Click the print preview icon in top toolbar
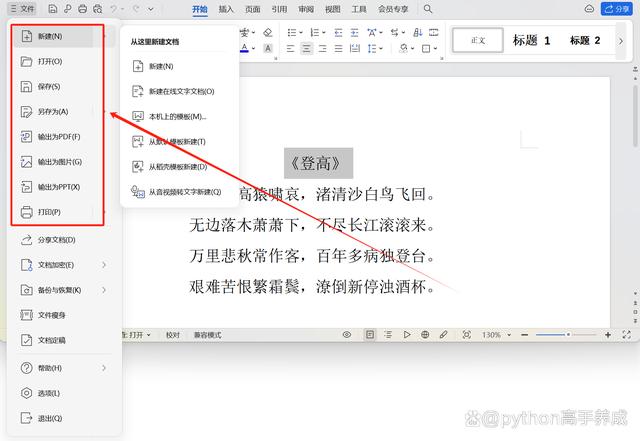640x441 pixels. (x=98, y=9)
